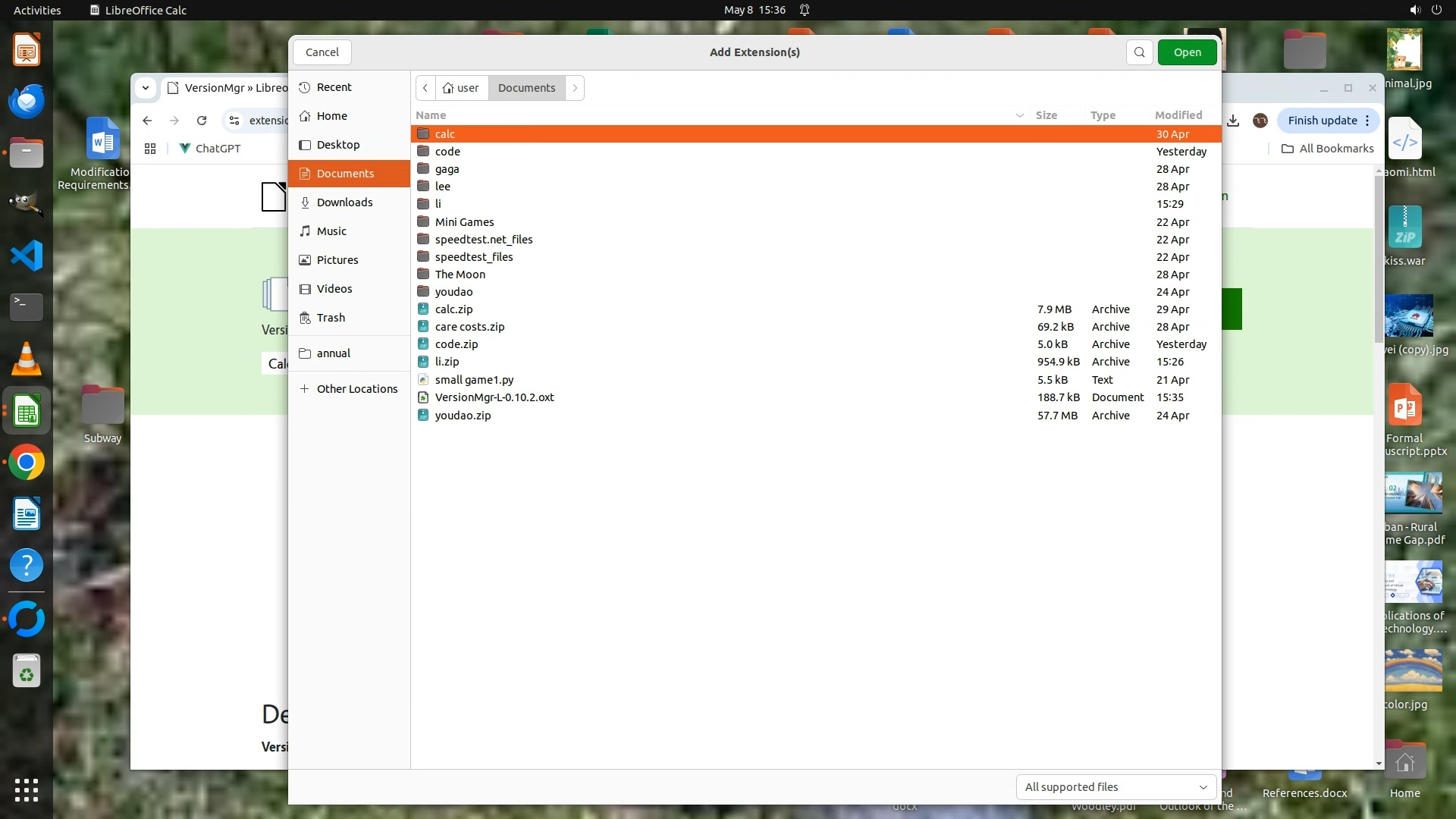Open Trash in the sidebar
Viewport: 1456px width, 819px height.
[x=331, y=318]
